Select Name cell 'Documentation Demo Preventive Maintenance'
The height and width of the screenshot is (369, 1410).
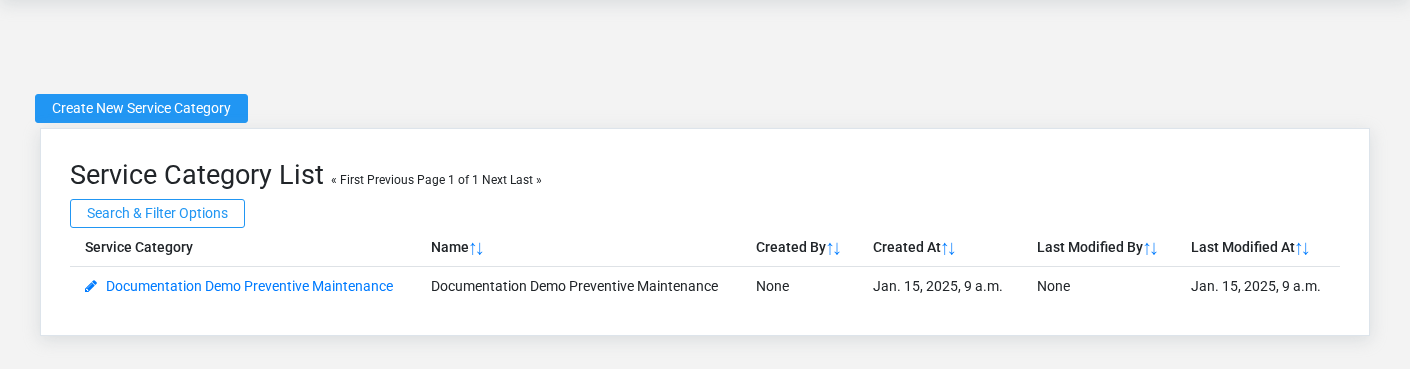click(574, 286)
